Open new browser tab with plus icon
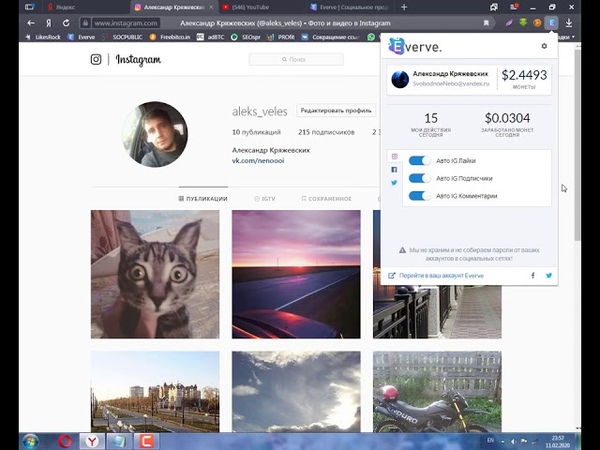Viewport: 600px width, 450px height. pos(404,7)
